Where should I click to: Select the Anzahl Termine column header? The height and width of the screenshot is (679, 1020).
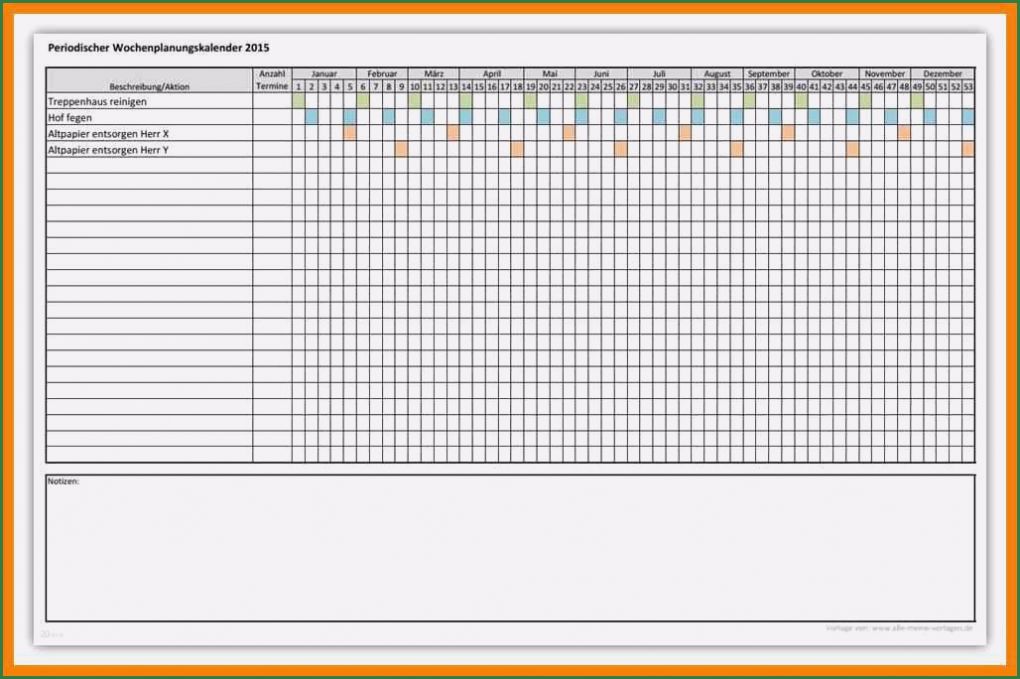click(x=272, y=80)
